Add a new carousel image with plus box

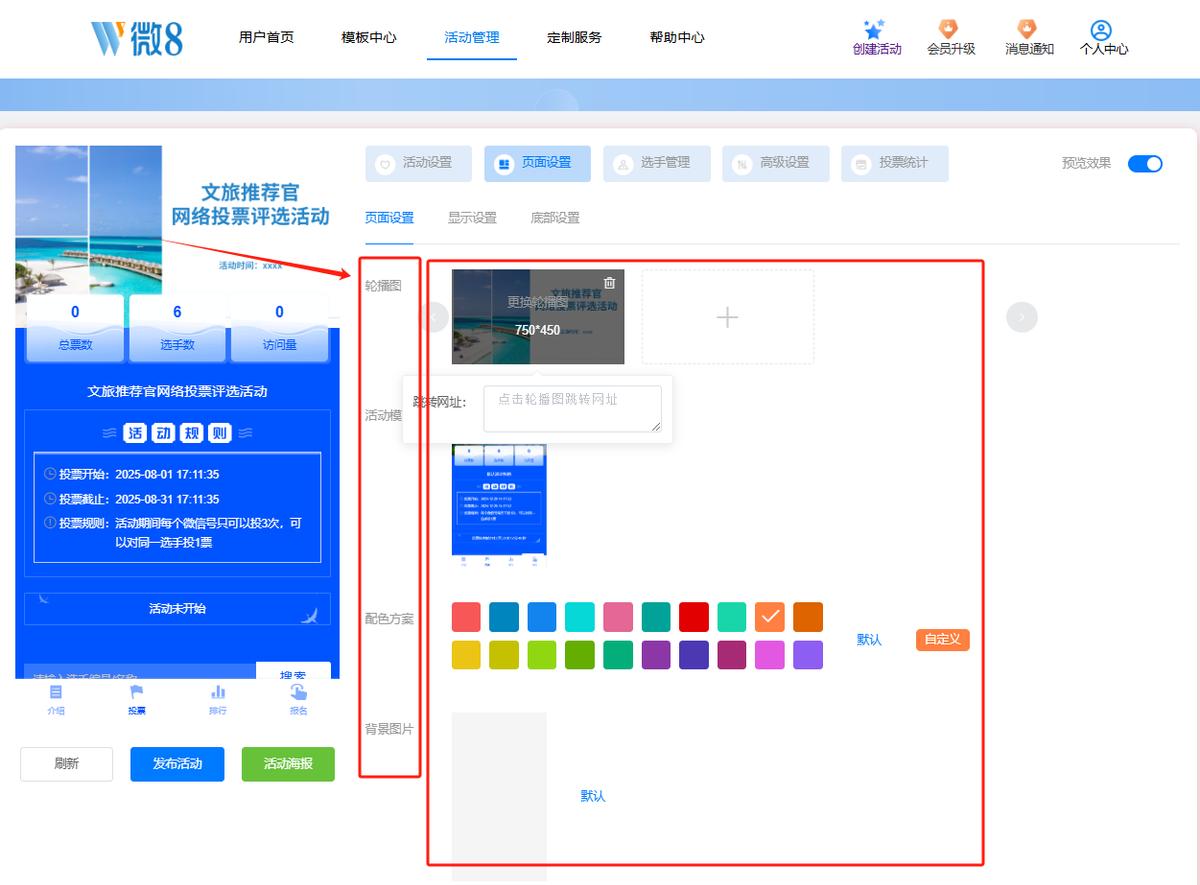click(728, 317)
